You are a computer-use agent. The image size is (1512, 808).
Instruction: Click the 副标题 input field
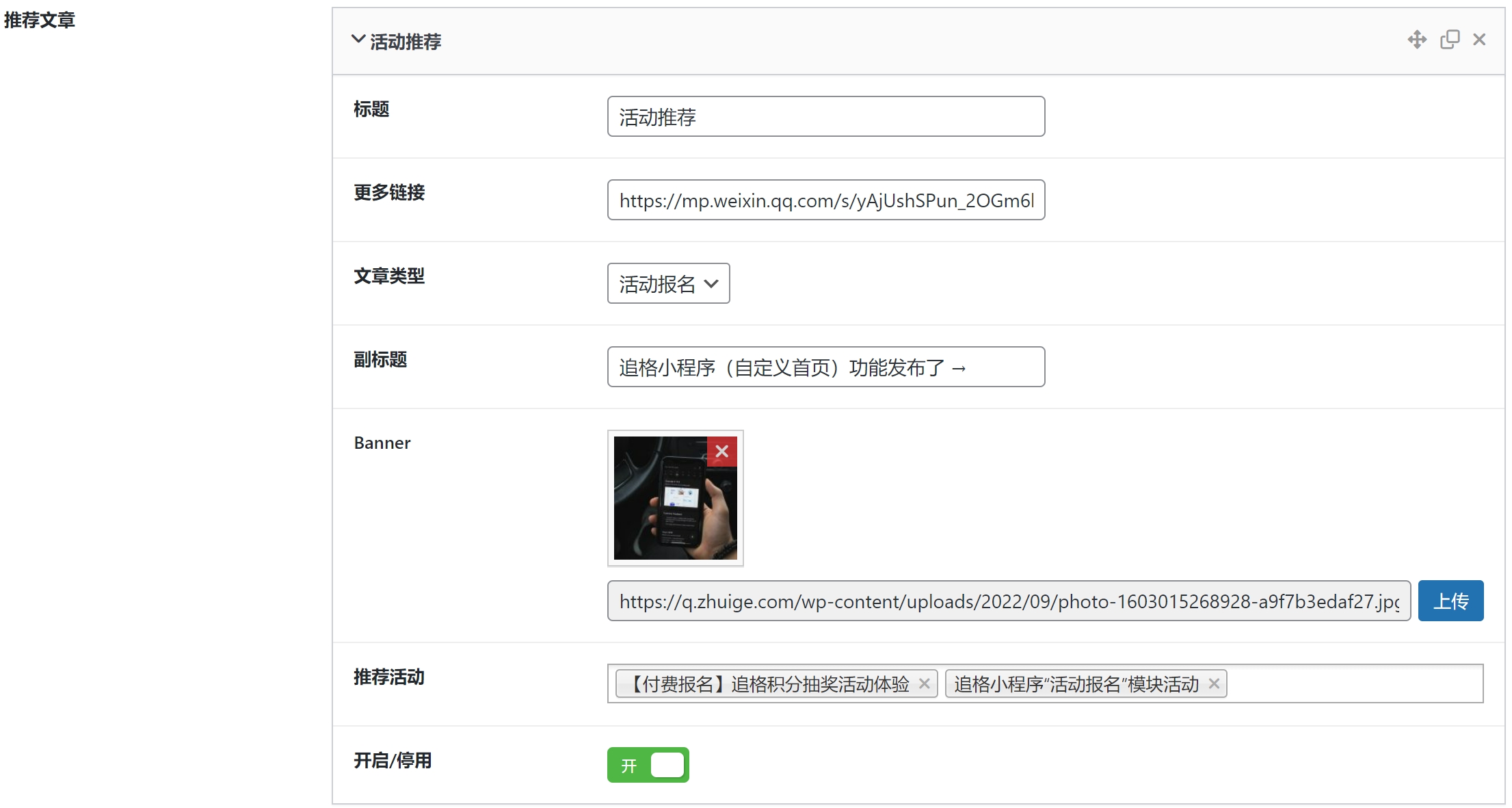click(826, 367)
